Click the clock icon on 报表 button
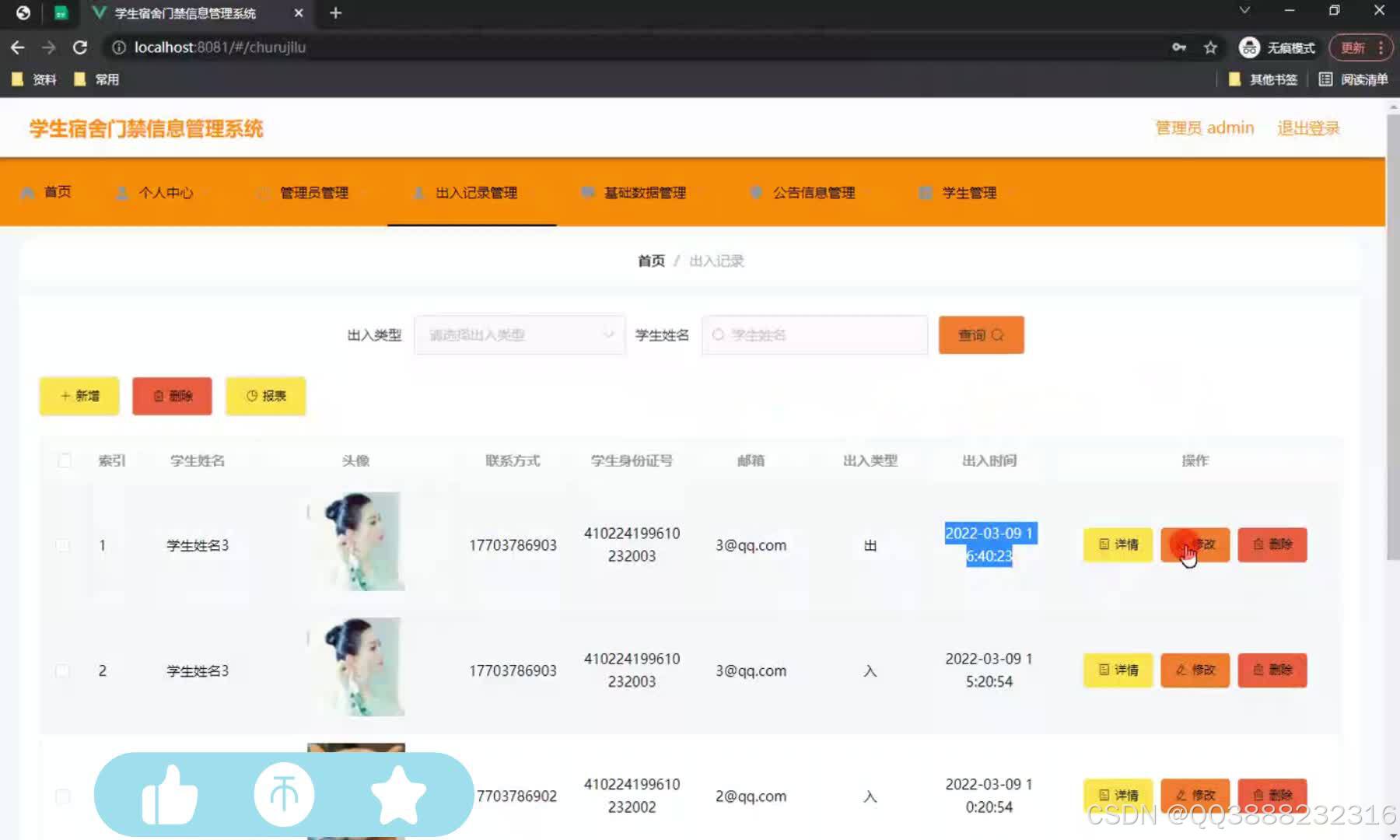The image size is (1400, 840). coord(252,396)
